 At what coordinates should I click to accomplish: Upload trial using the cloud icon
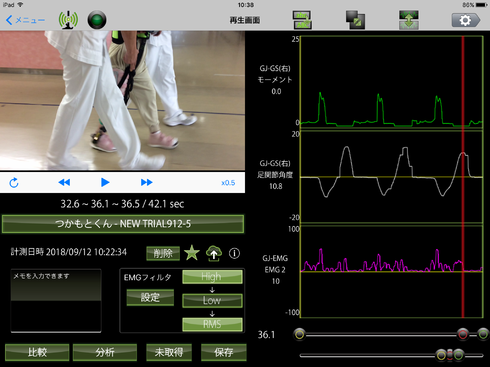pyautogui.click(x=214, y=253)
